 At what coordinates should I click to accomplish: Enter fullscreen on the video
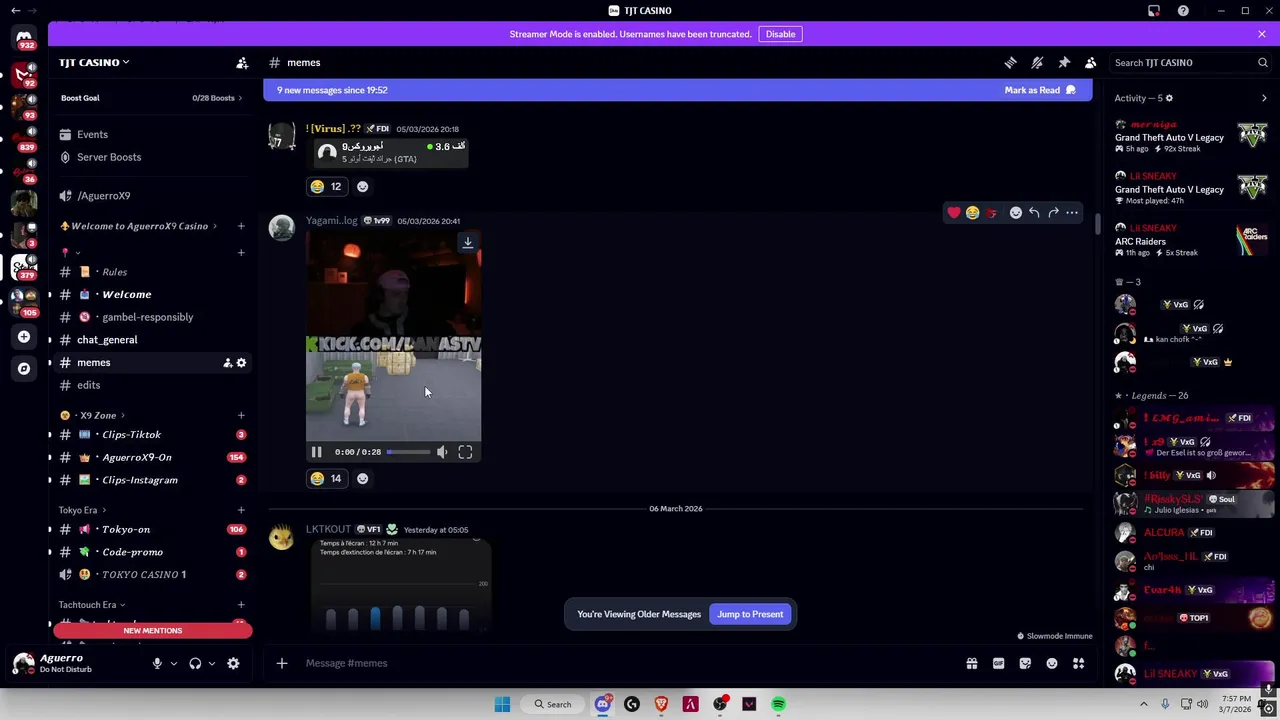pyautogui.click(x=465, y=452)
